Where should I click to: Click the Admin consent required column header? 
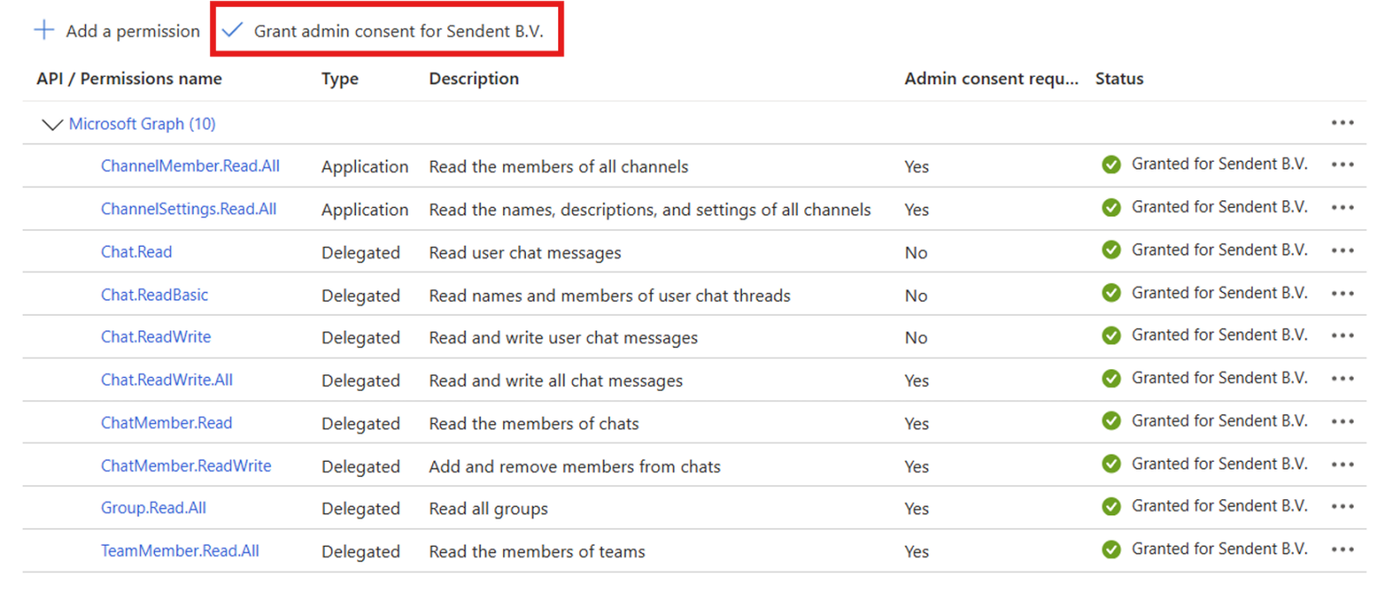(x=991, y=79)
